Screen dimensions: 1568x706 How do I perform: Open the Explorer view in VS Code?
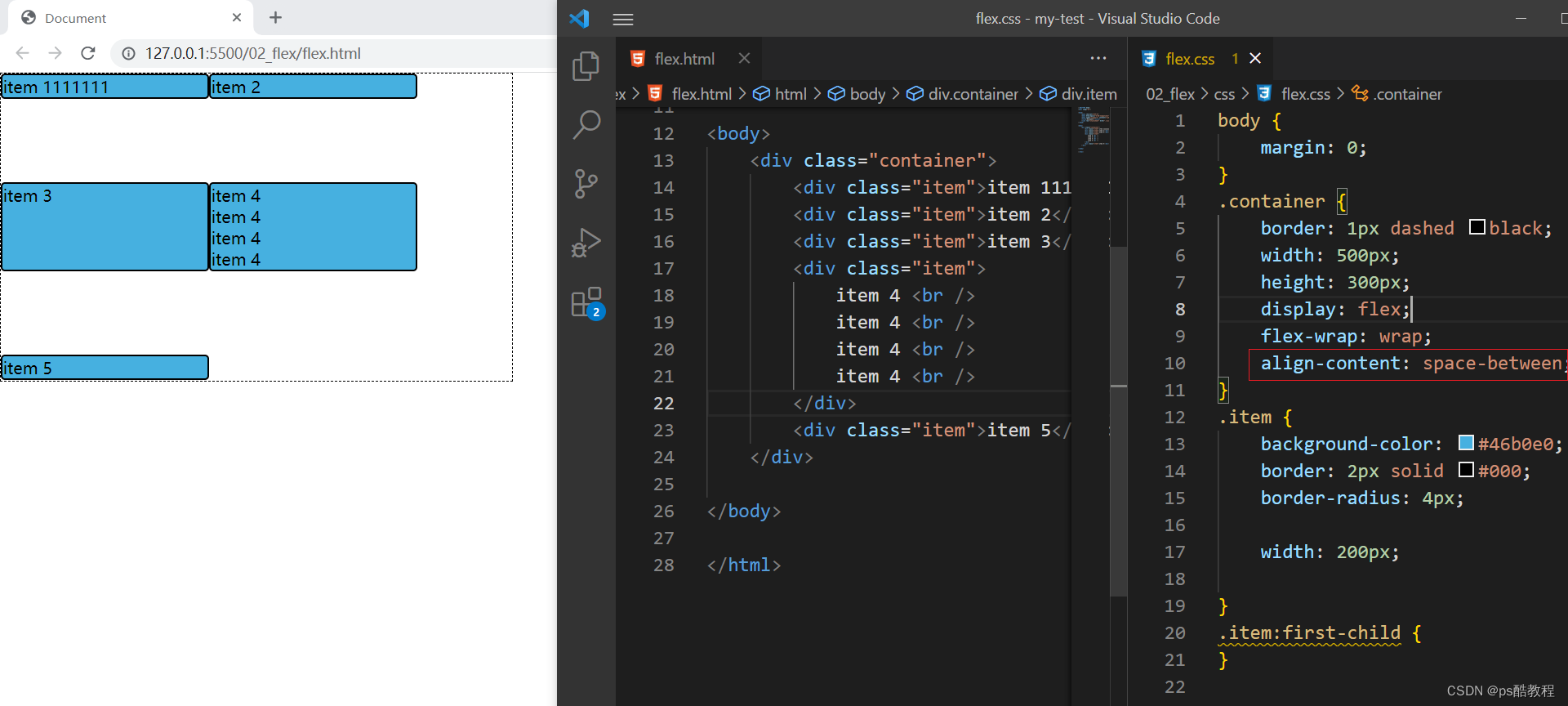pyautogui.click(x=586, y=66)
